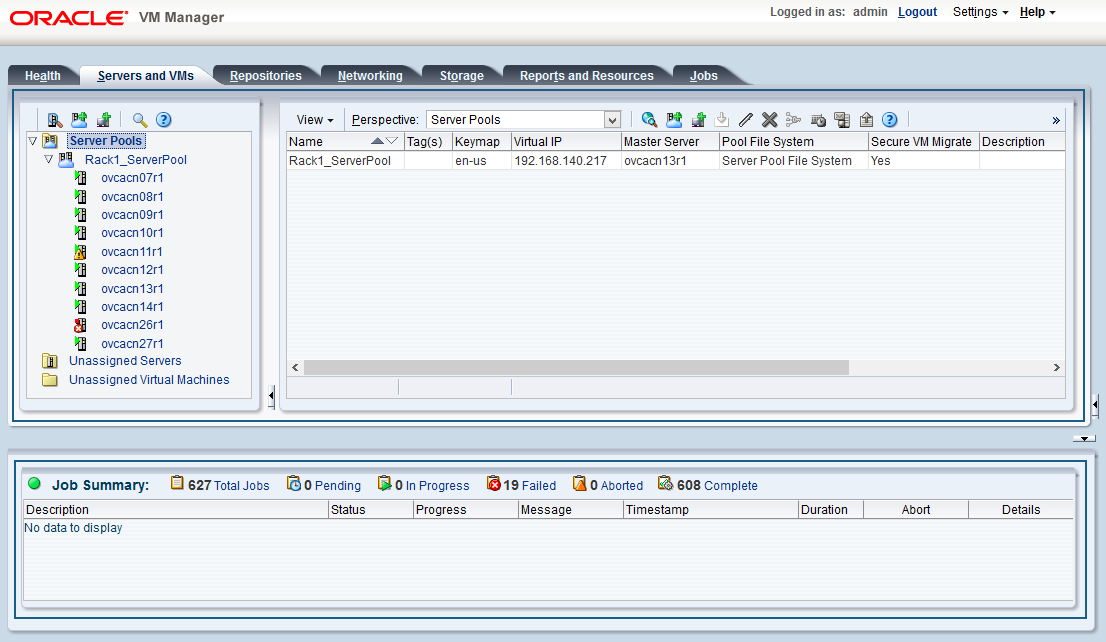Use the search magnifier icon above the tree
This screenshot has width=1106, height=642.
click(137, 119)
